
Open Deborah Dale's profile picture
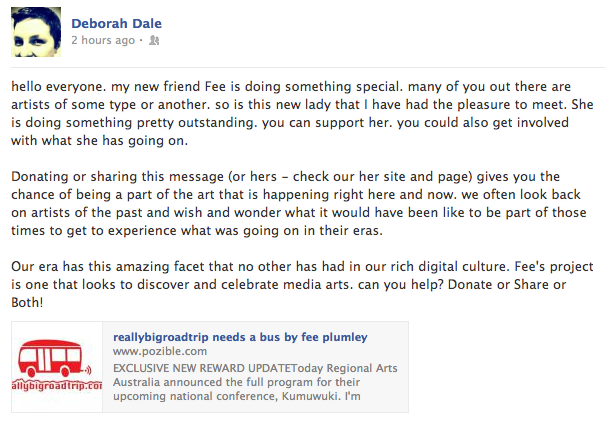35,32
